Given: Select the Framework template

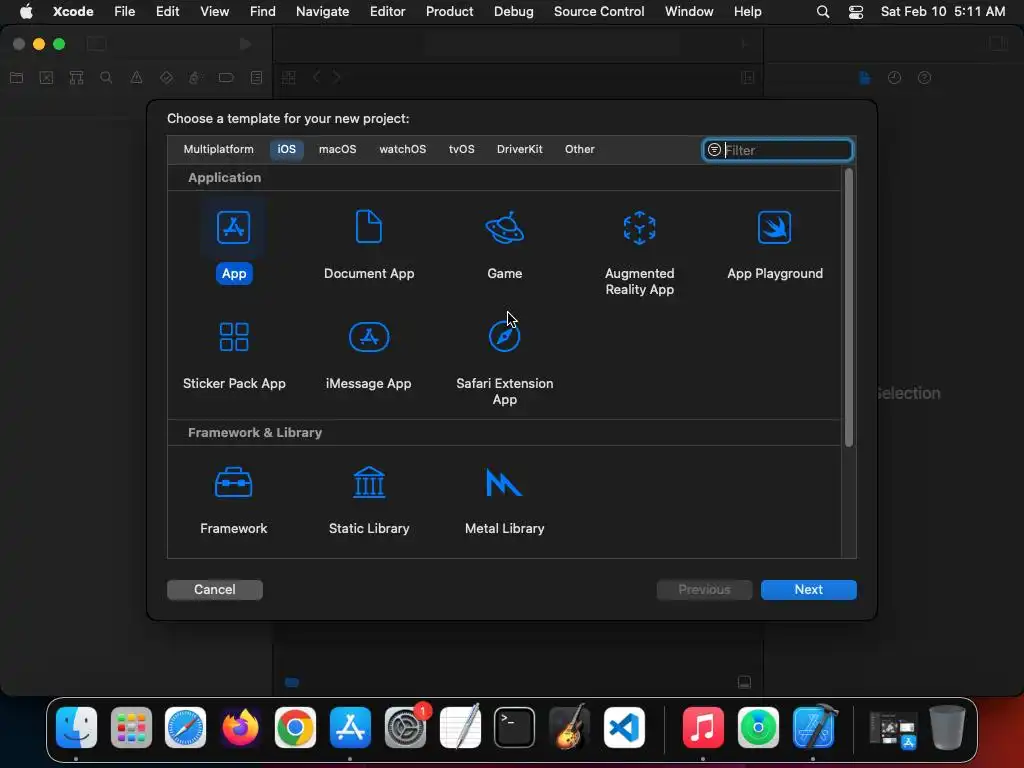Looking at the screenshot, I should [x=233, y=500].
